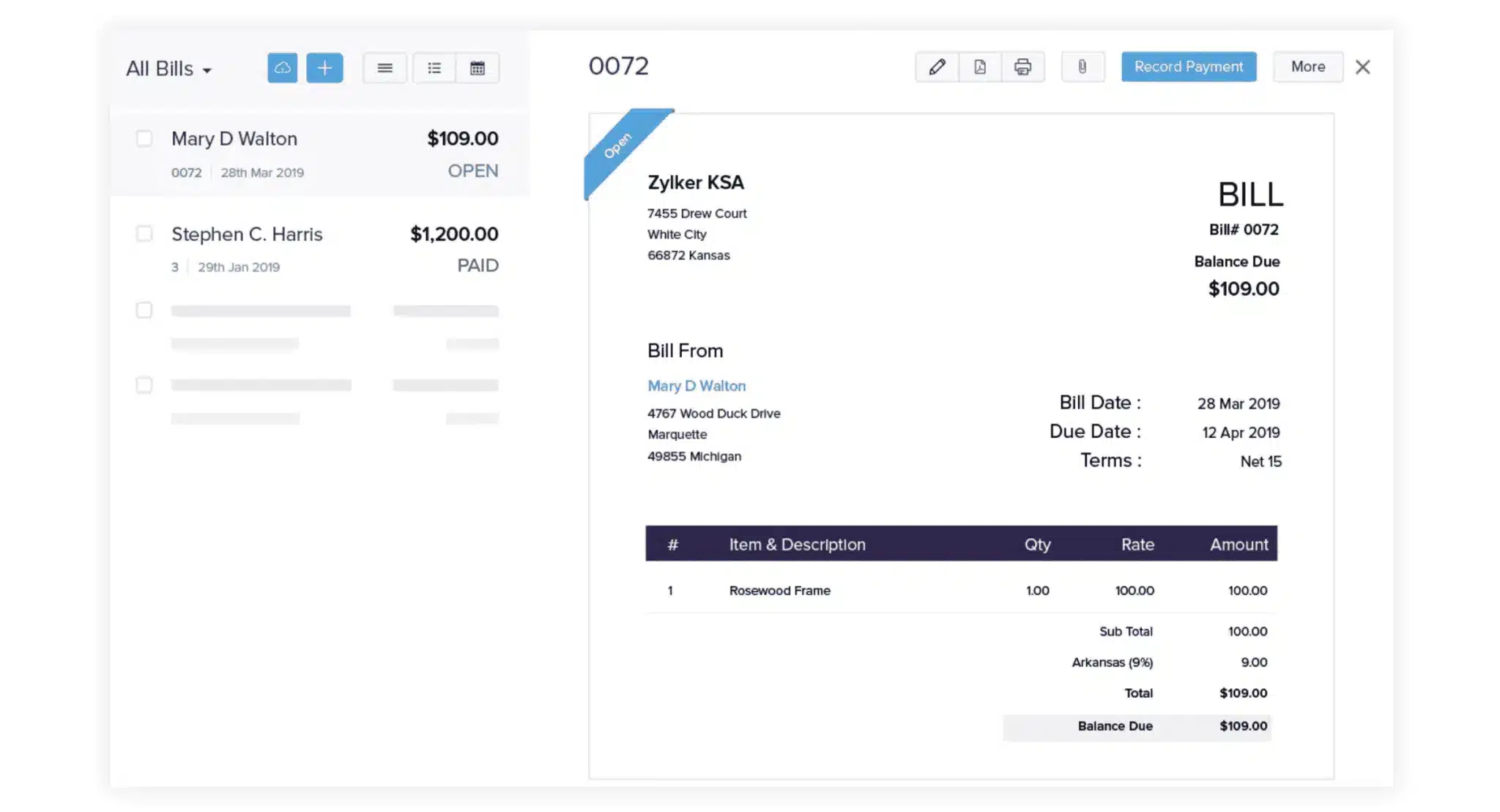Click the Net 15 terms value
Screen dimensions: 1500x812
(1260, 461)
